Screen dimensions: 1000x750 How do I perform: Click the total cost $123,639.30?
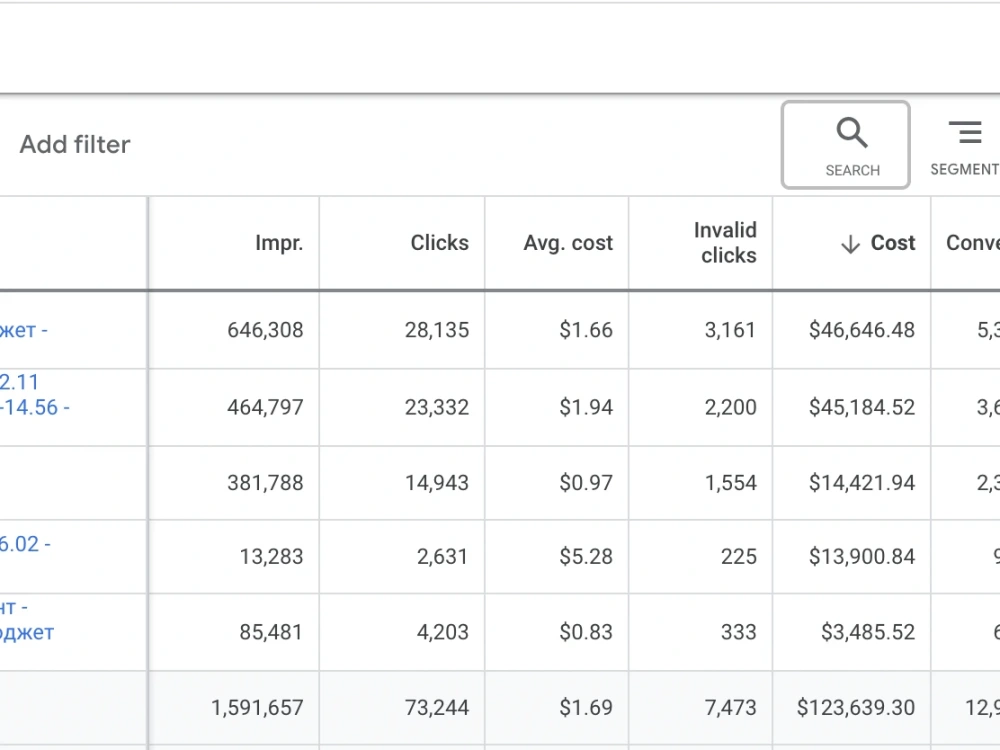[x=856, y=708]
